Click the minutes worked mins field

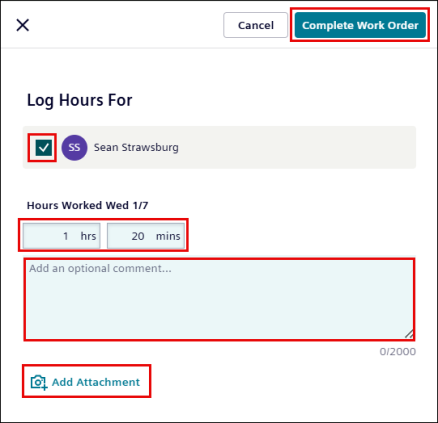[x=146, y=236]
